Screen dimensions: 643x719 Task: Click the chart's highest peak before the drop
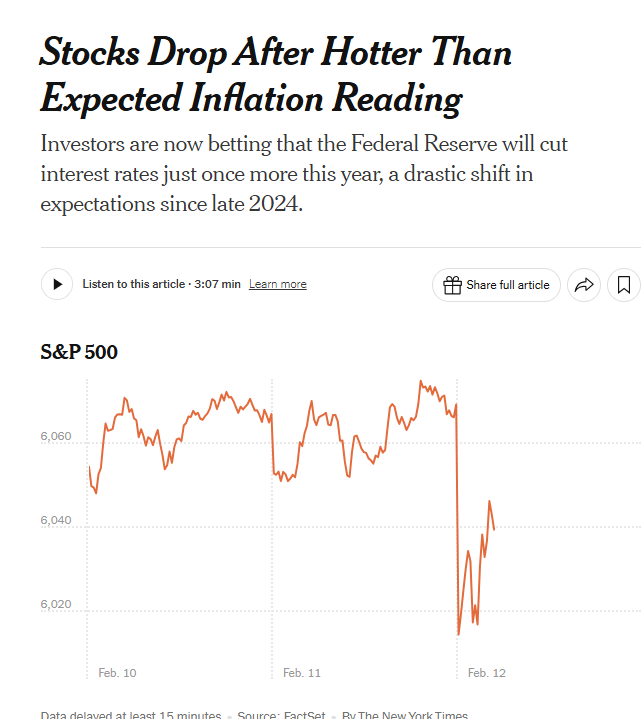pyautogui.click(x=420, y=381)
